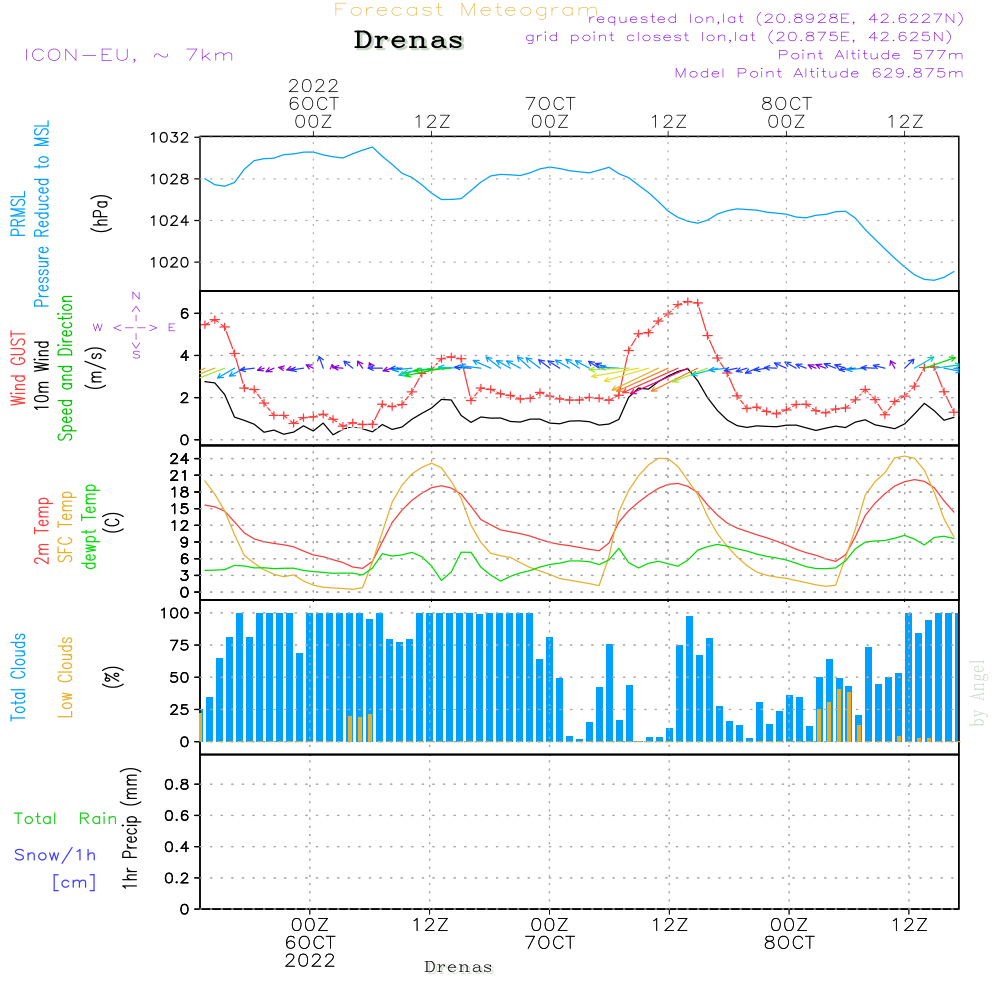1000x1000 pixels.
Task: Click the '1hr Precip (mm)' axis label
Action: point(130,828)
